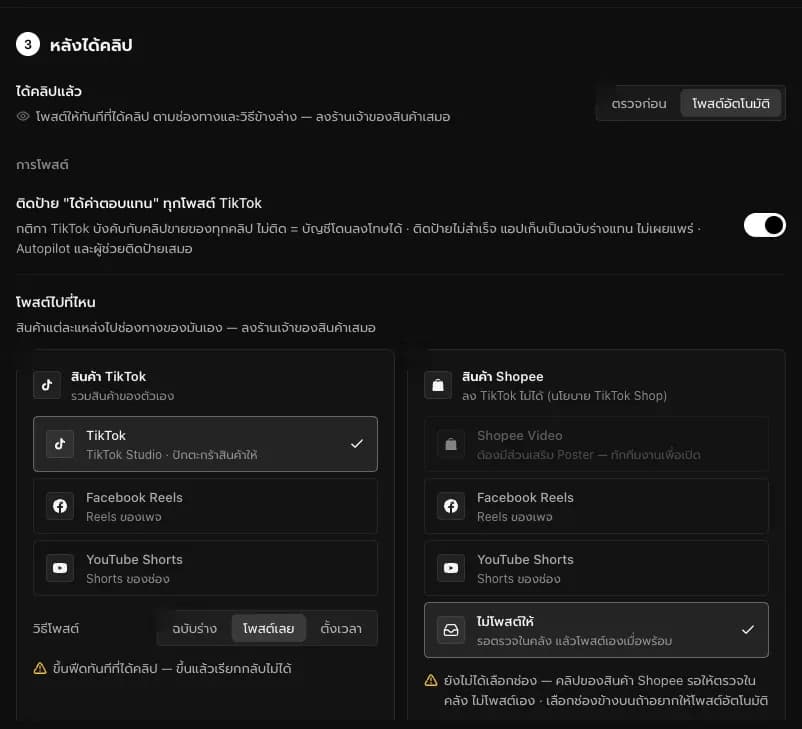Click the โพสต์ไปที่ไหน heading
Viewport: 802px width, 729px height.
coord(56,302)
